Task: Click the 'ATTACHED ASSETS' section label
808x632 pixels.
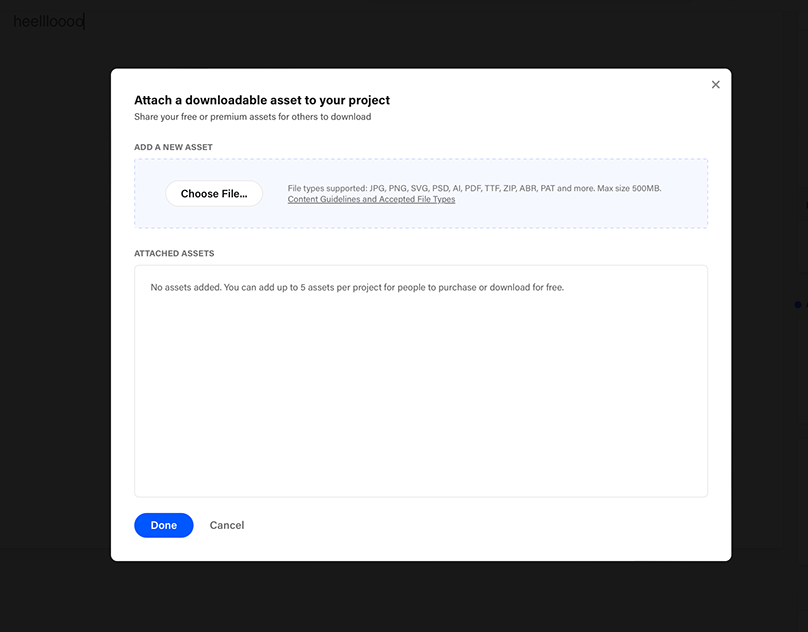Action: click(x=174, y=254)
